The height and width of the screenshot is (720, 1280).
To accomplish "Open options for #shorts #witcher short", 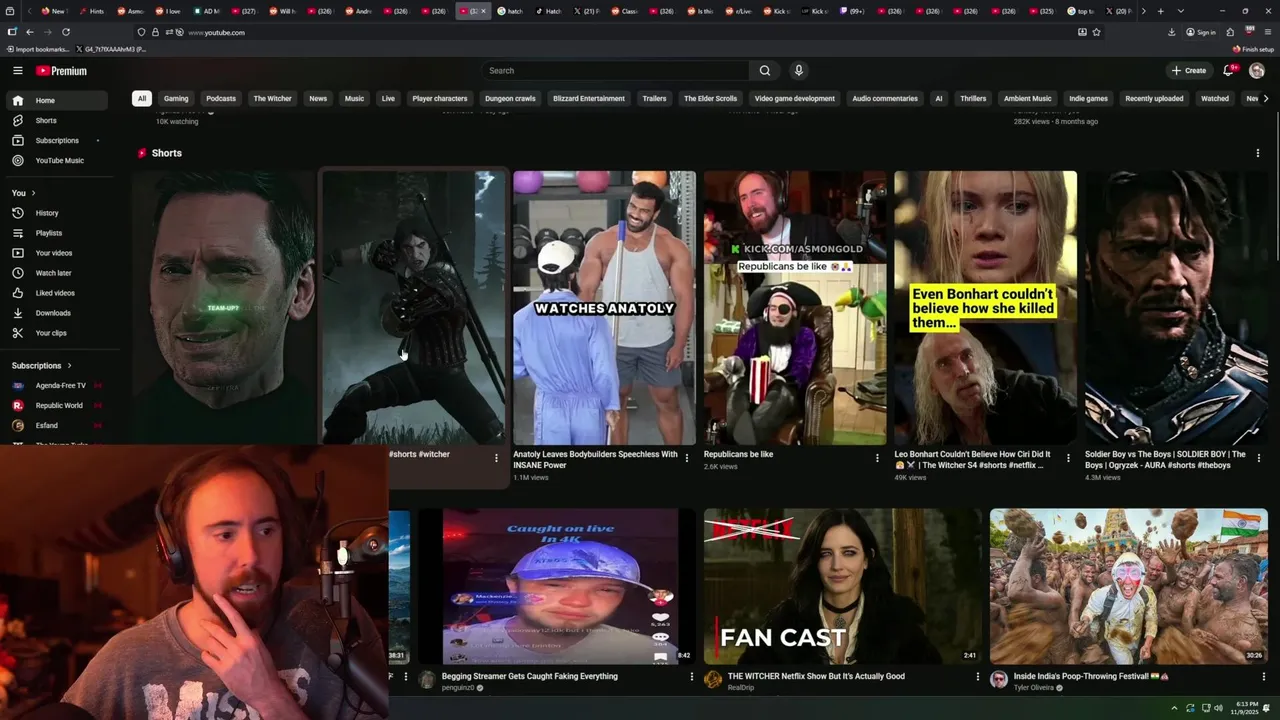I will (x=496, y=458).
